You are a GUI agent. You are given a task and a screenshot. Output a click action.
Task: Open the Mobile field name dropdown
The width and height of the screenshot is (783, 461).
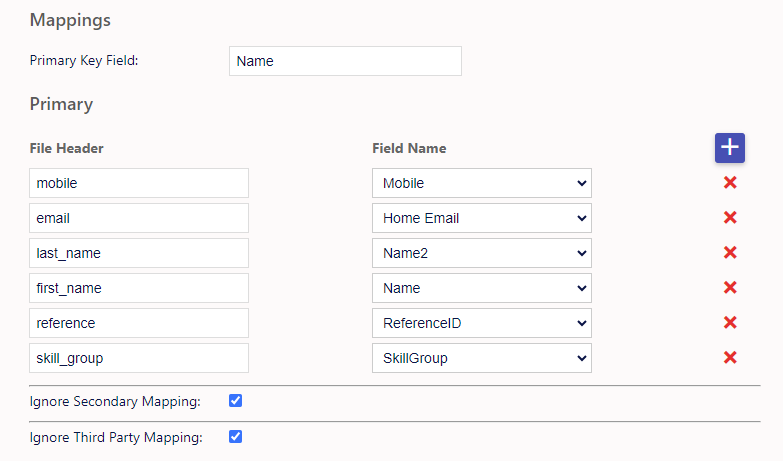coord(482,183)
